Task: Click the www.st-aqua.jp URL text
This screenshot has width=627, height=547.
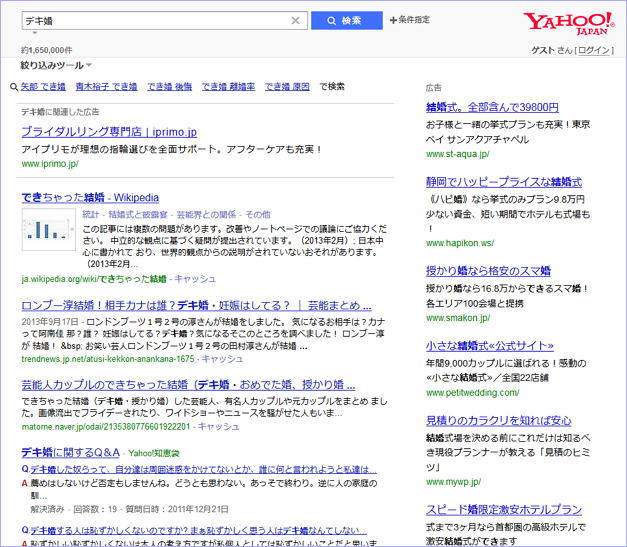Action: tap(458, 154)
